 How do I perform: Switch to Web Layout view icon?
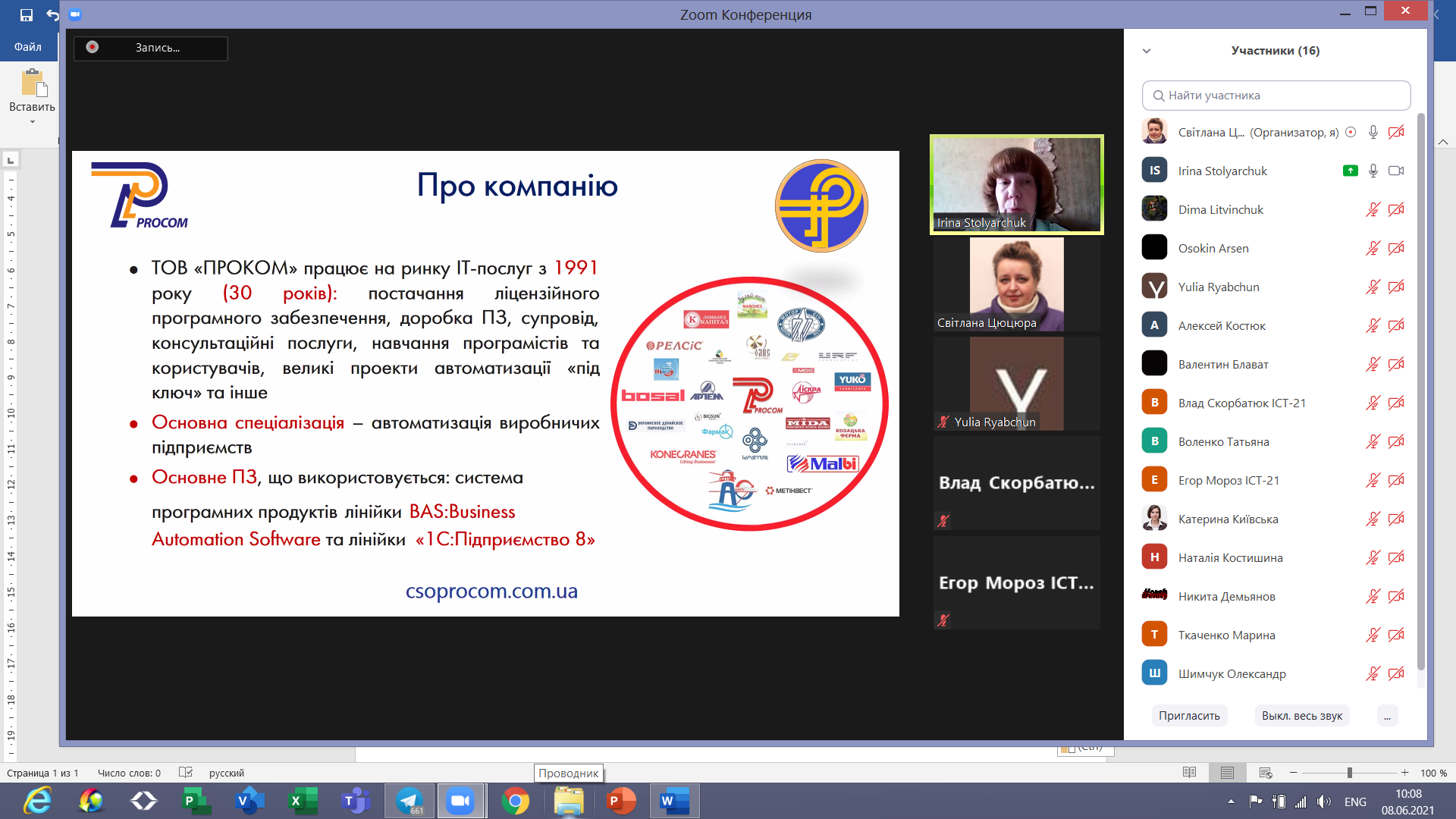tap(1266, 773)
